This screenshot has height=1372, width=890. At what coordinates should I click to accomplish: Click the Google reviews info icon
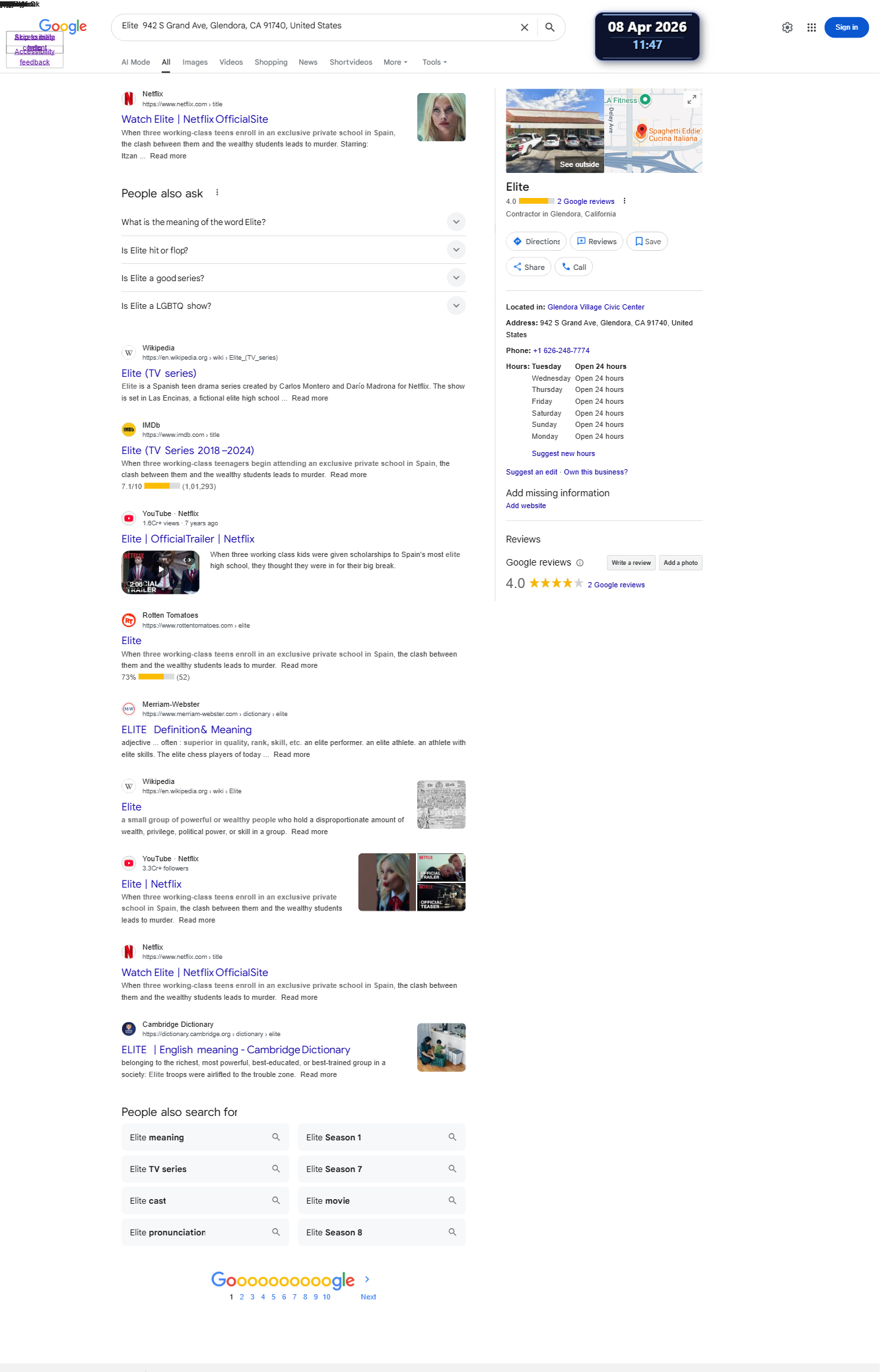coord(580,563)
